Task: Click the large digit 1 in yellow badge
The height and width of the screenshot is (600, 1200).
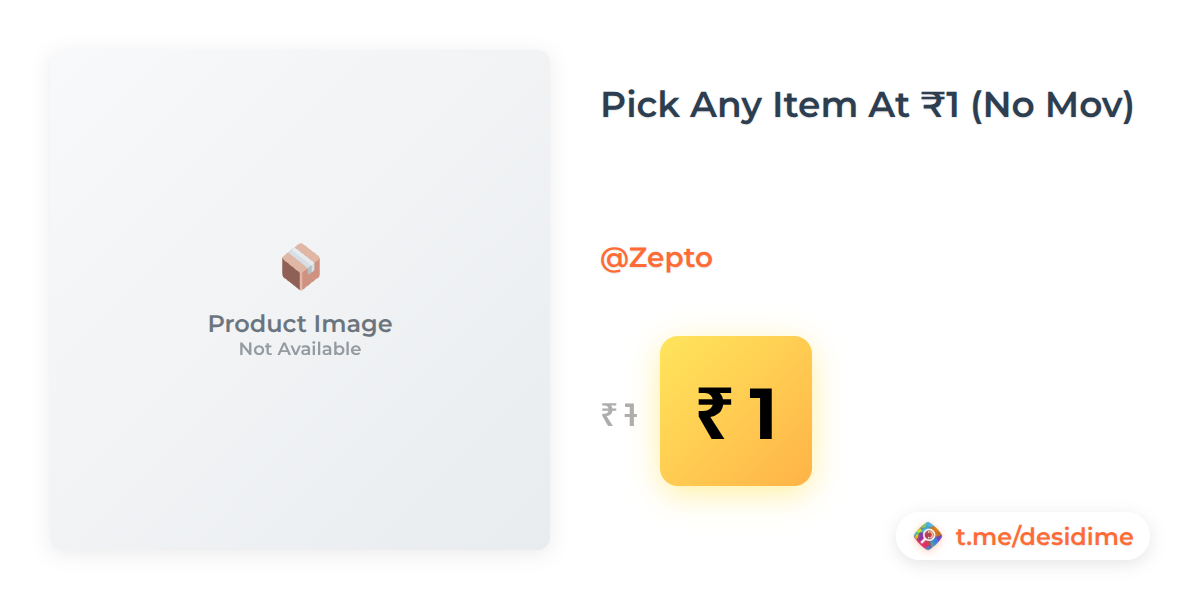Action: click(762, 414)
